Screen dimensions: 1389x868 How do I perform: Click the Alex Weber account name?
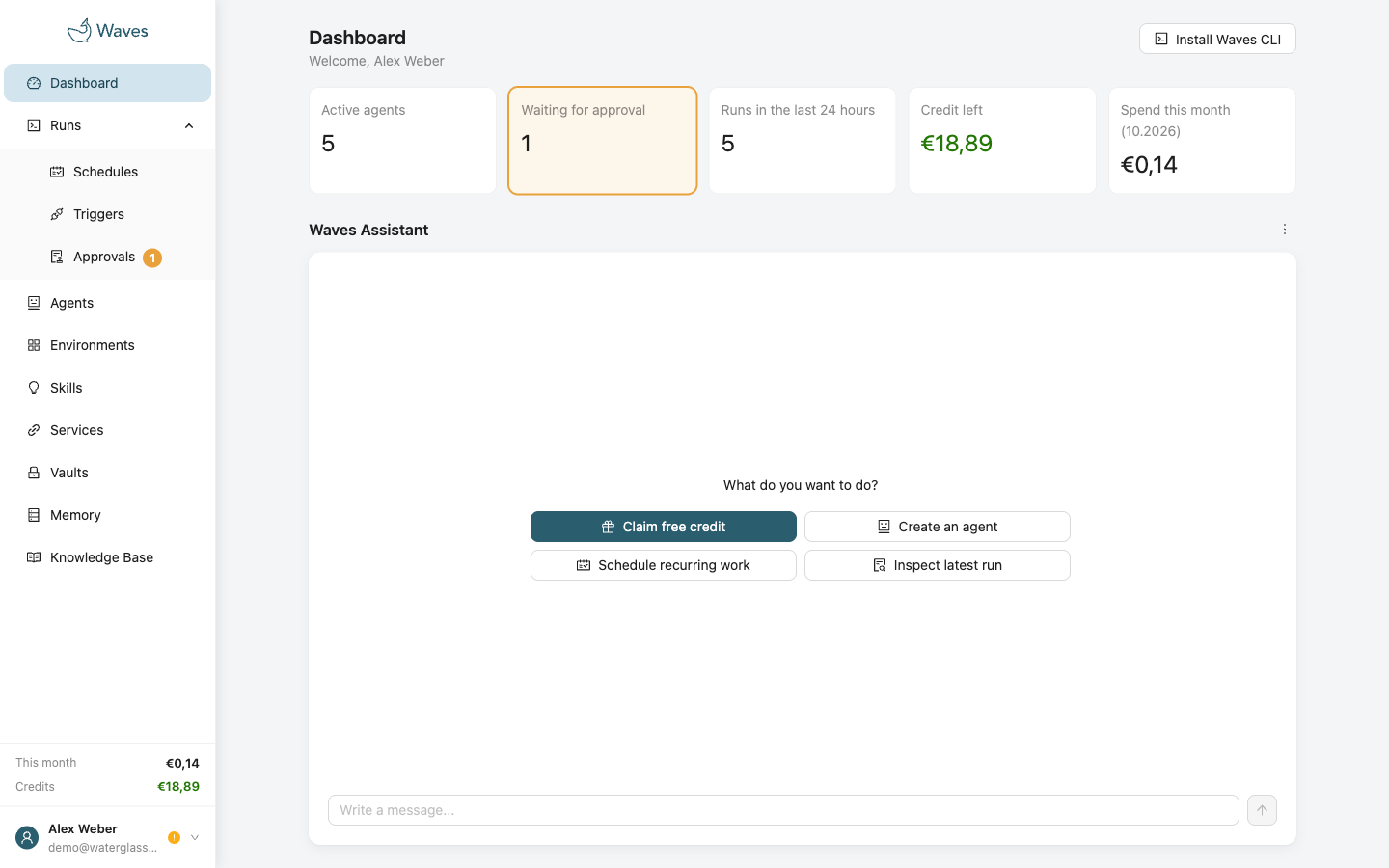(83, 828)
